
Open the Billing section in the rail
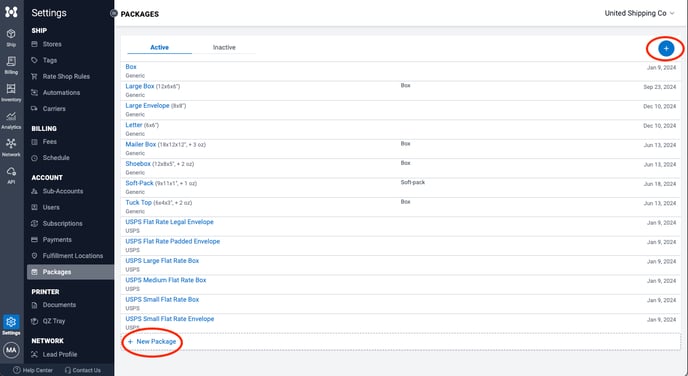coord(11,65)
